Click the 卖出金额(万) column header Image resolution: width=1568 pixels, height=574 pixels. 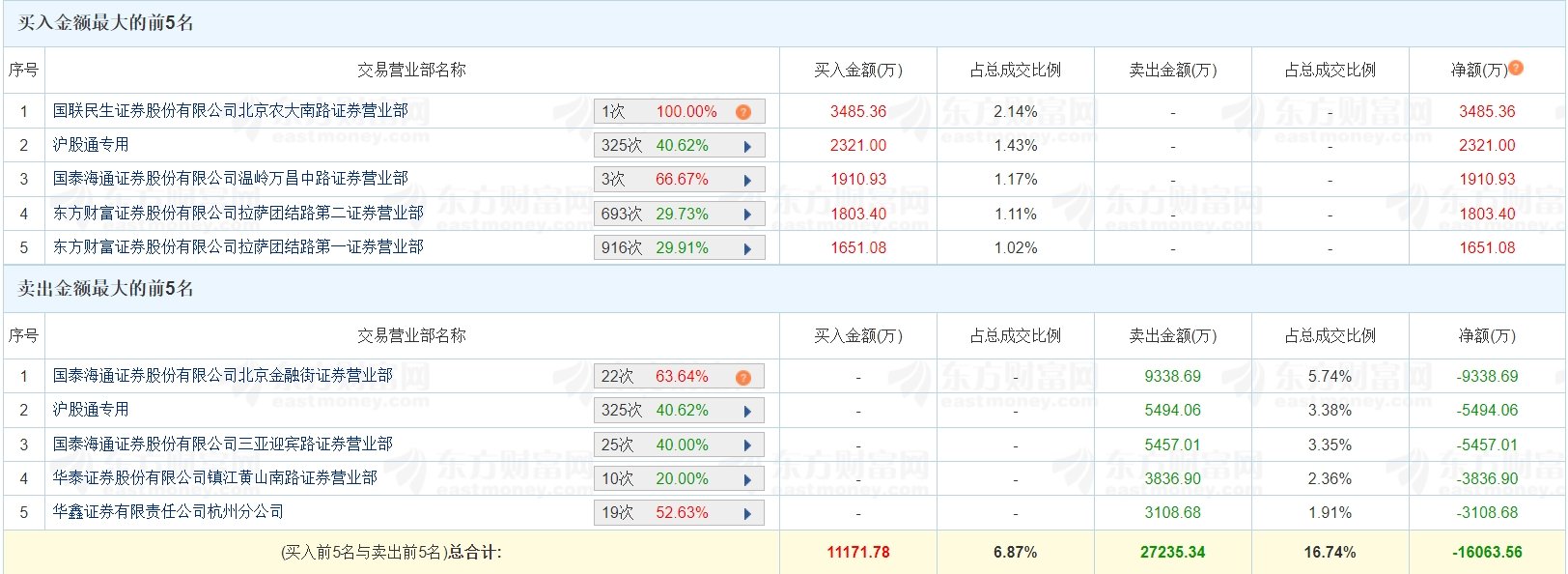[x=1172, y=70]
